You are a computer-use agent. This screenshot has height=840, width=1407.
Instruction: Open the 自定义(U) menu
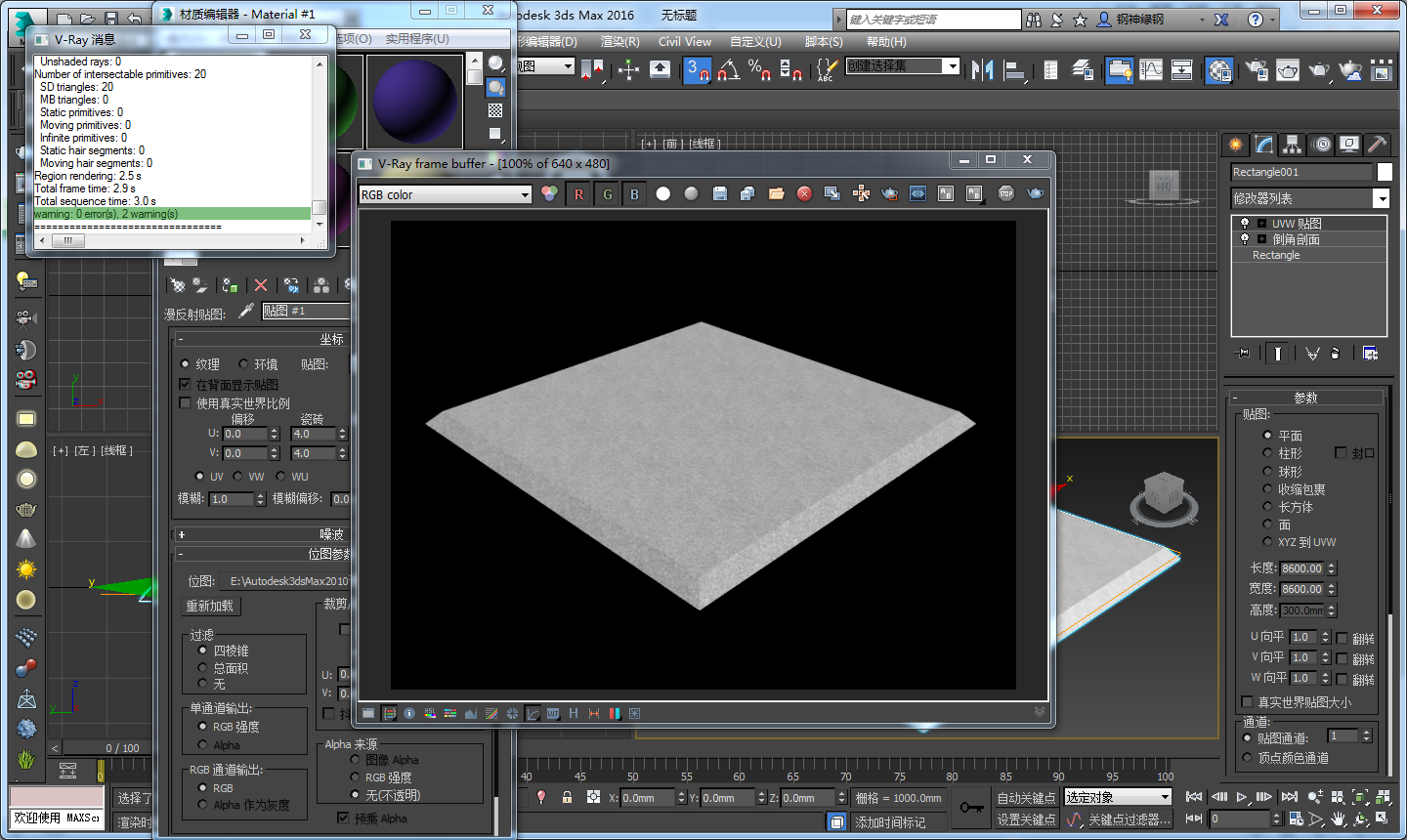pos(755,41)
